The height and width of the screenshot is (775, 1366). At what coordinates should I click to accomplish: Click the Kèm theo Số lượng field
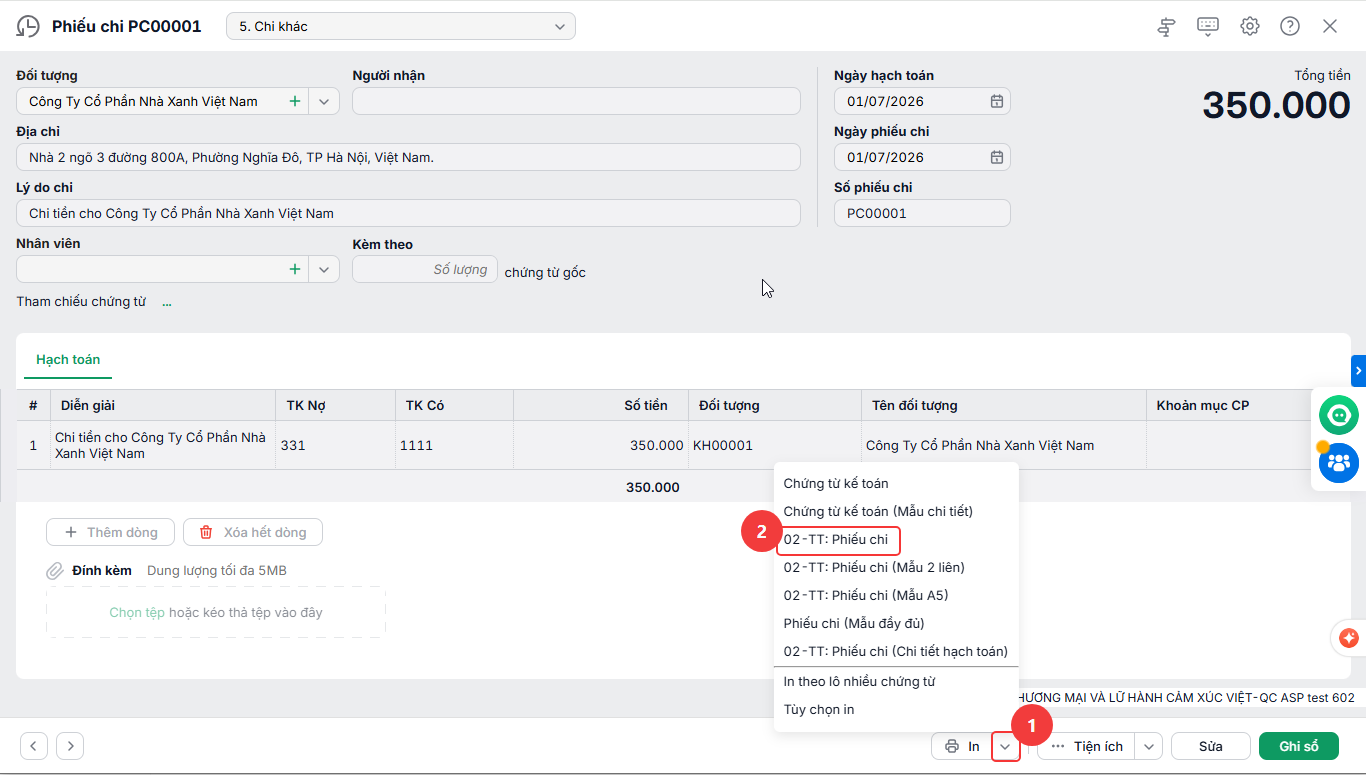point(425,269)
